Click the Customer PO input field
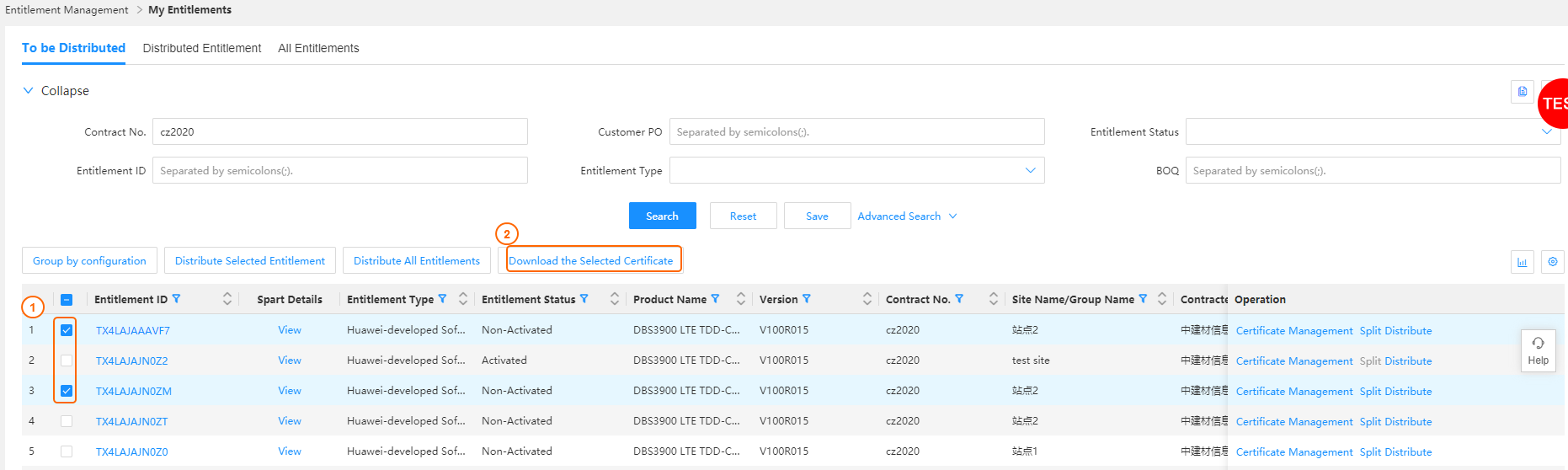The height and width of the screenshot is (470, 1568). [856, 132]
